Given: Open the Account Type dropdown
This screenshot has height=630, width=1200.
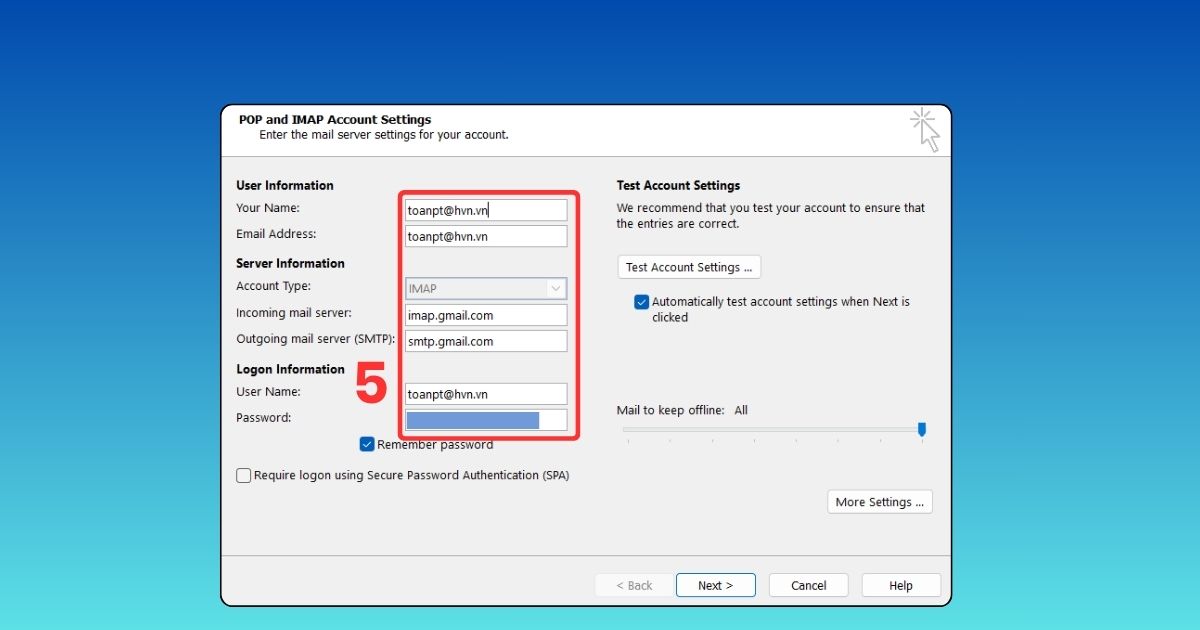Looking at the screenshot, I should tap(485, 288).
